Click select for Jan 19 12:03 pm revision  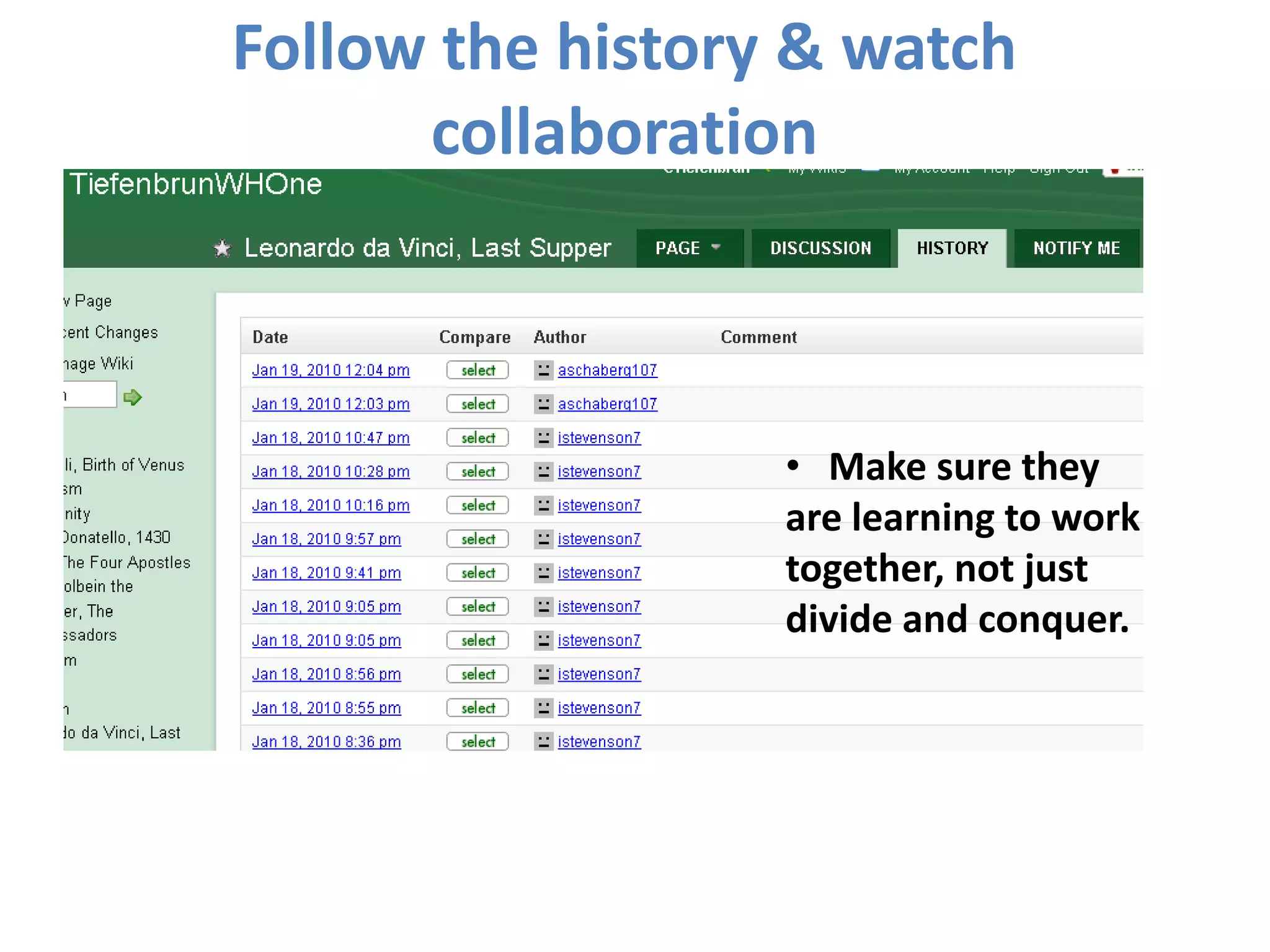(x=477, y=404)
